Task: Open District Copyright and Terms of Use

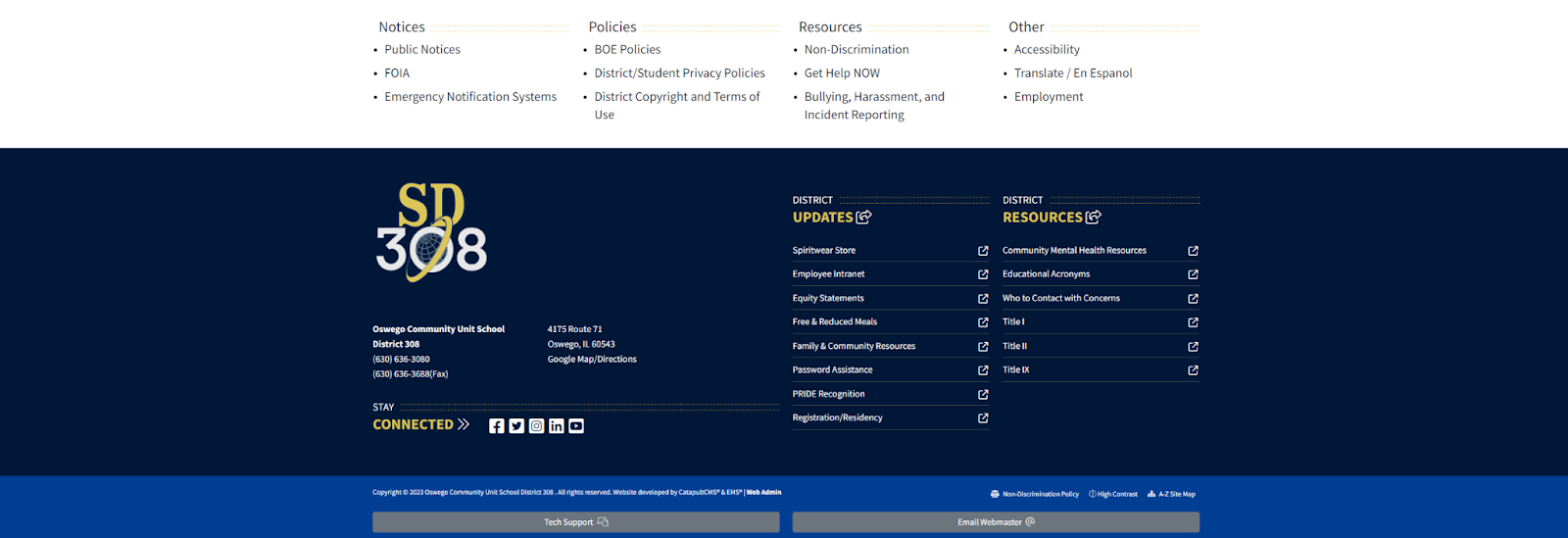Action: 677,106
